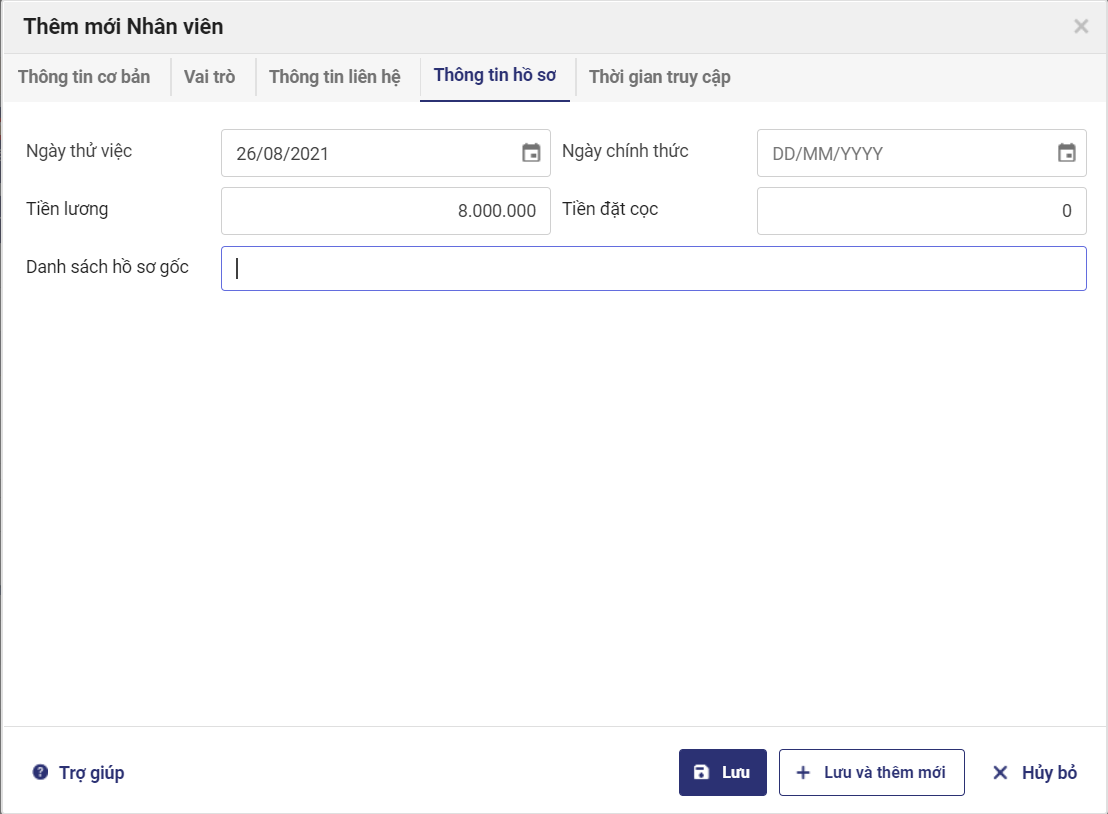The height and width of the screenshot is (814, 1108).
Task: Go to the Thông tin liên hệ tab
Action: (x=335, y=77)
